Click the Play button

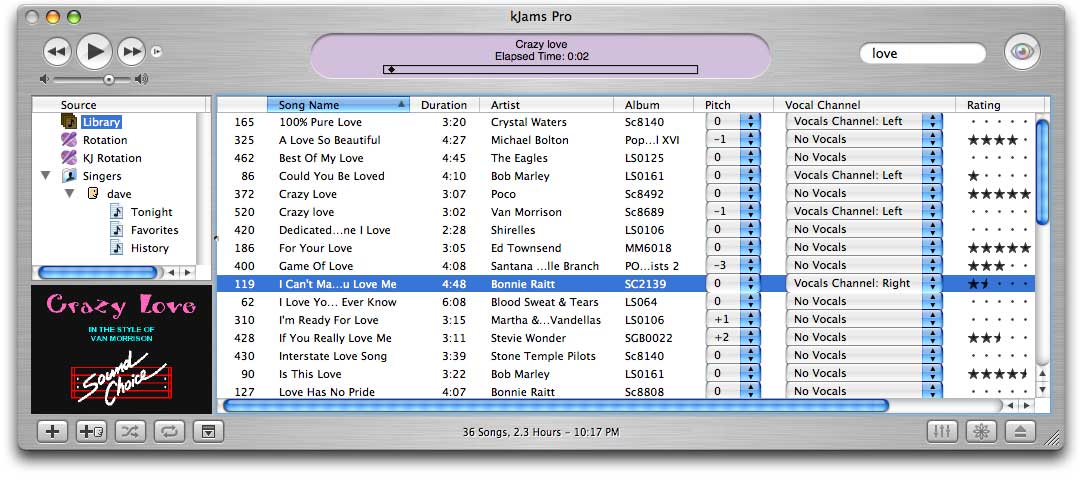[94, 51]
